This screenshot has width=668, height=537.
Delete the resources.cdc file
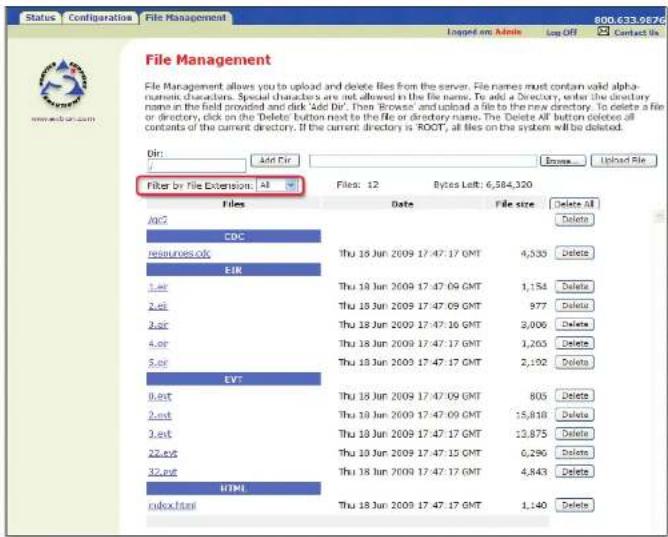[x=575, y=253]
